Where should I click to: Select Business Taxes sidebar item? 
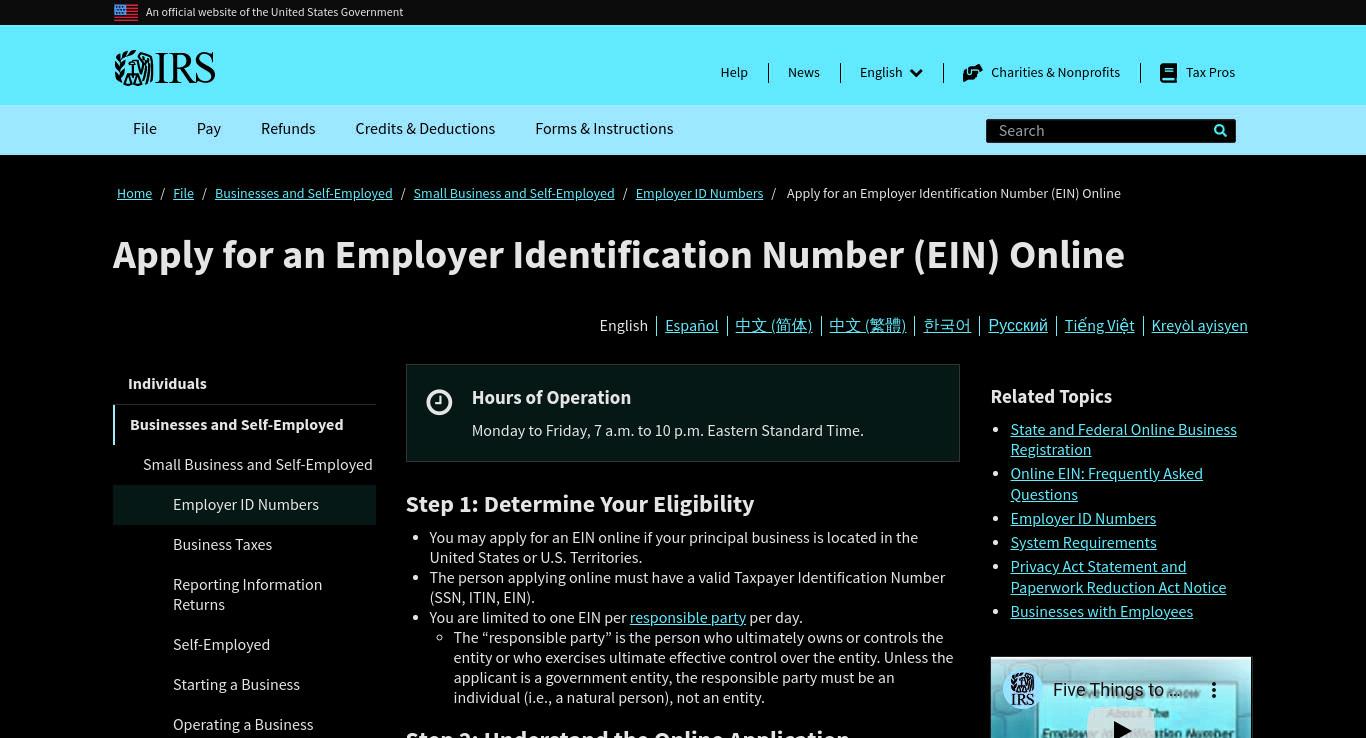coord(222,545)
